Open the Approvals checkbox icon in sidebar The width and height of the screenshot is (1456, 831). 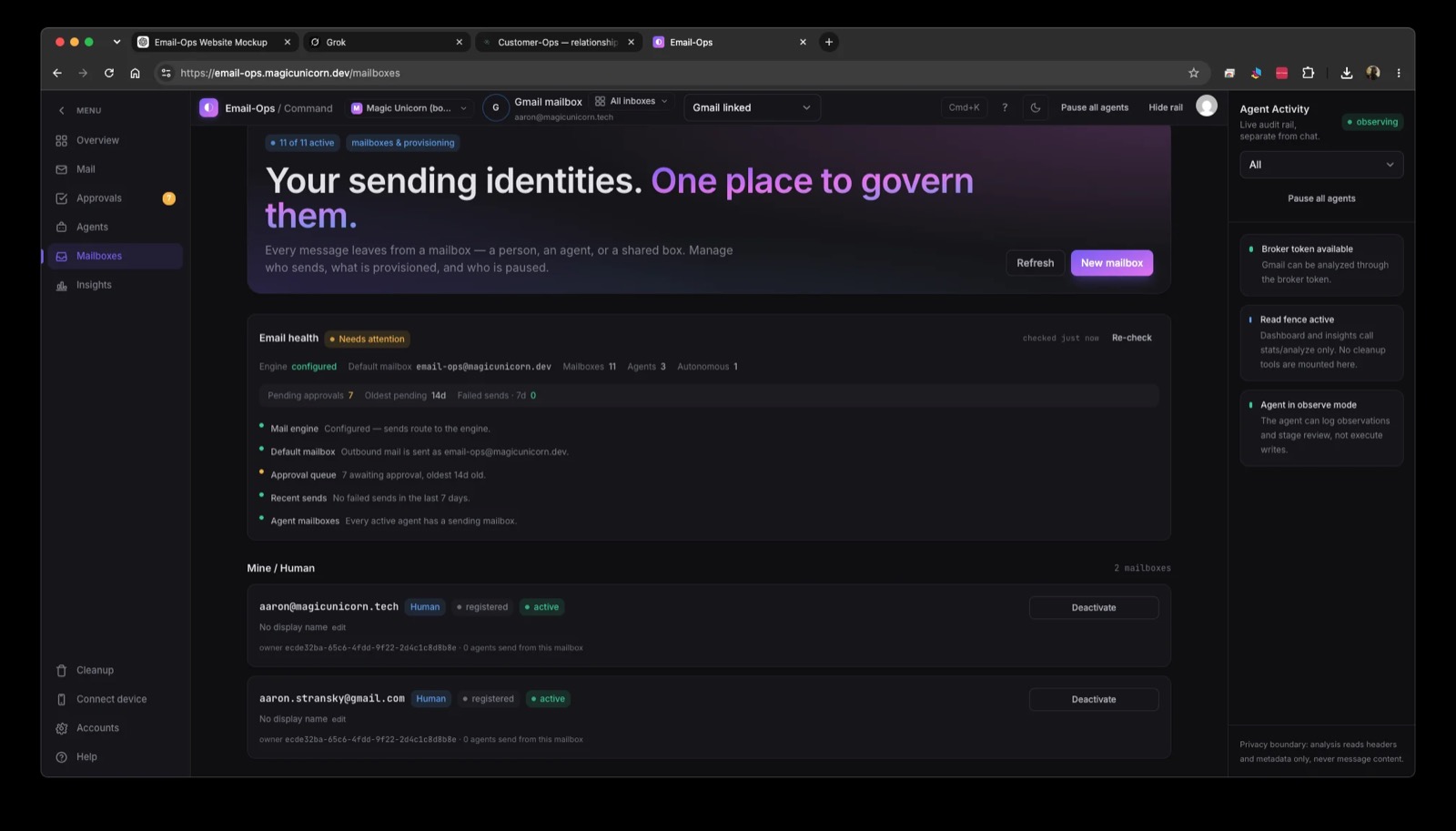62,198
